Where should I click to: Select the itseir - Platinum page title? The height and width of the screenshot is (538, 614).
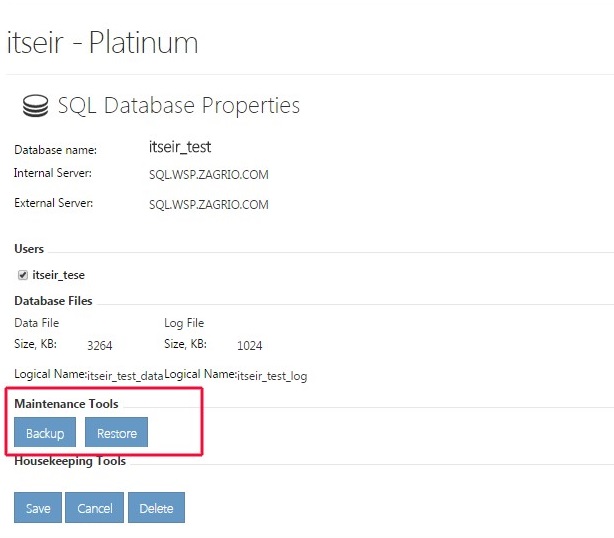pos(103,42)
